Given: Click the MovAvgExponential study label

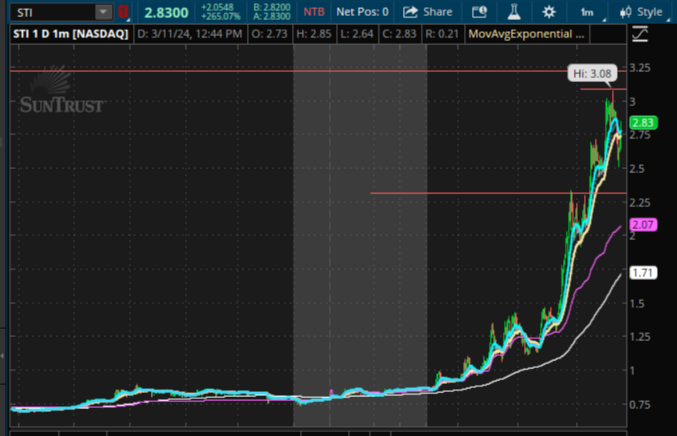Looking at the screenshot, I should [x=526, y=34].
